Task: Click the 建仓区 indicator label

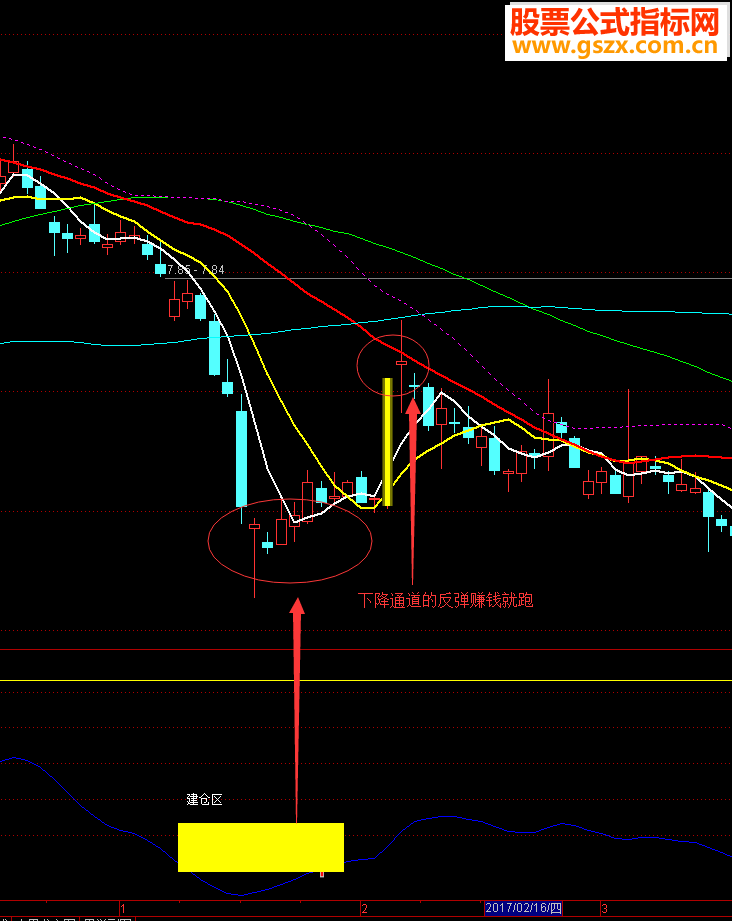Action: (x=204, y=799)
